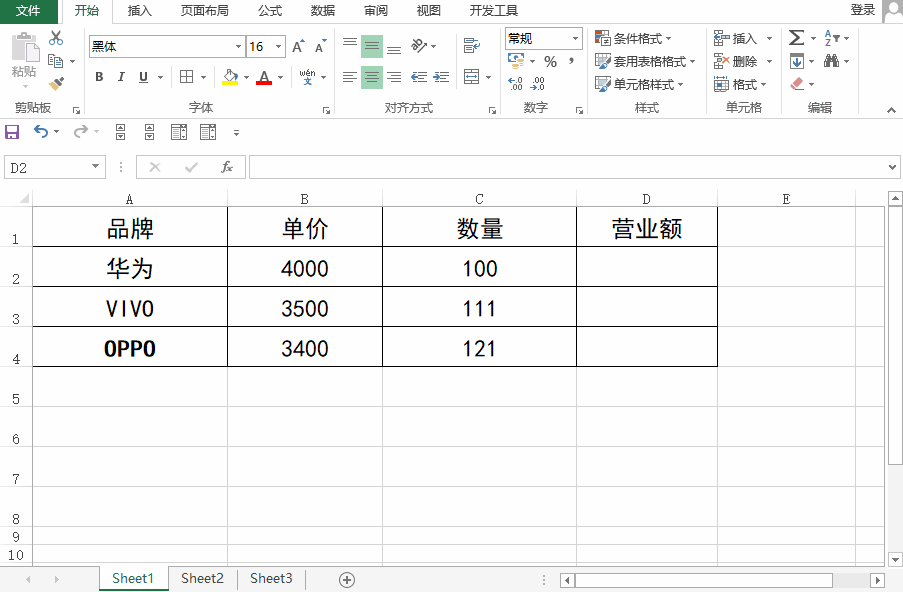Click the Undo arrow

(40, 132)
